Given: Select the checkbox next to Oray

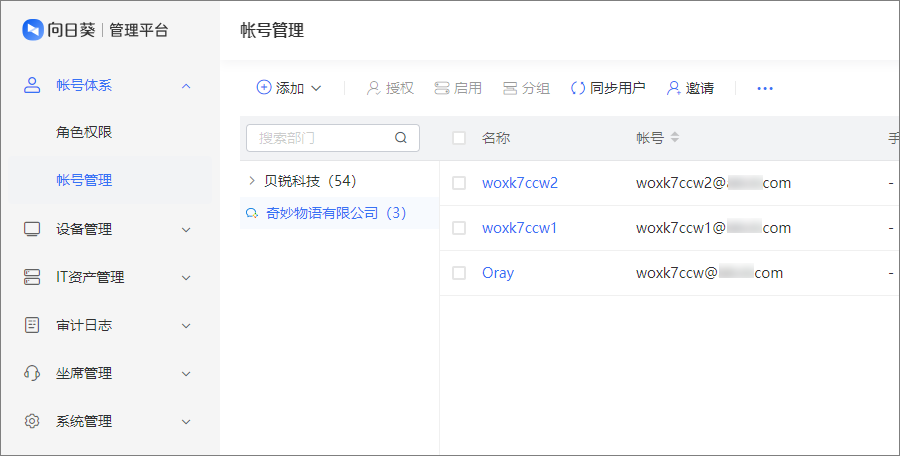Looking at the screenshot, I should pyautogui.click(x=459, y=273).
